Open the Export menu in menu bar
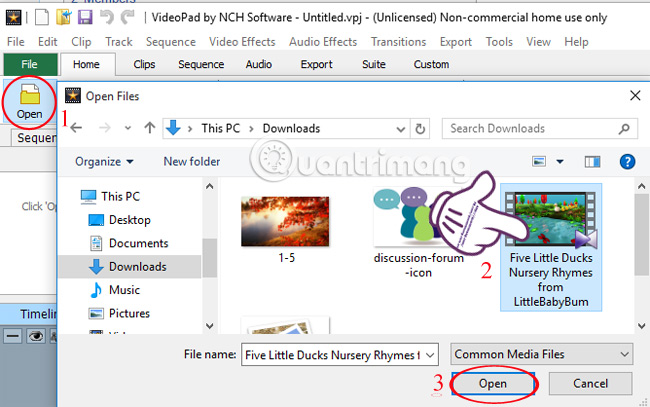This screenshot has width=650, height=407. point(456,42)
